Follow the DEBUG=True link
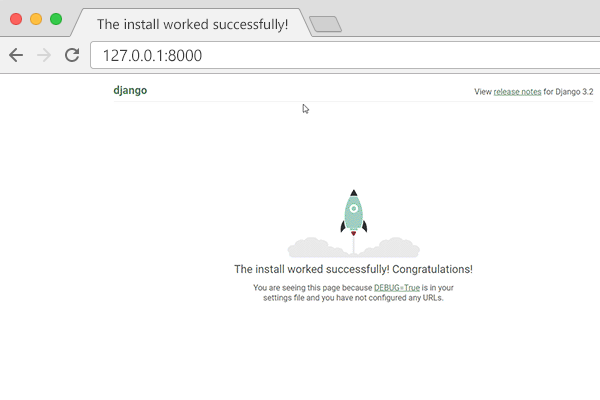This screenshot has width=600, height=400. tap(399, 288)
